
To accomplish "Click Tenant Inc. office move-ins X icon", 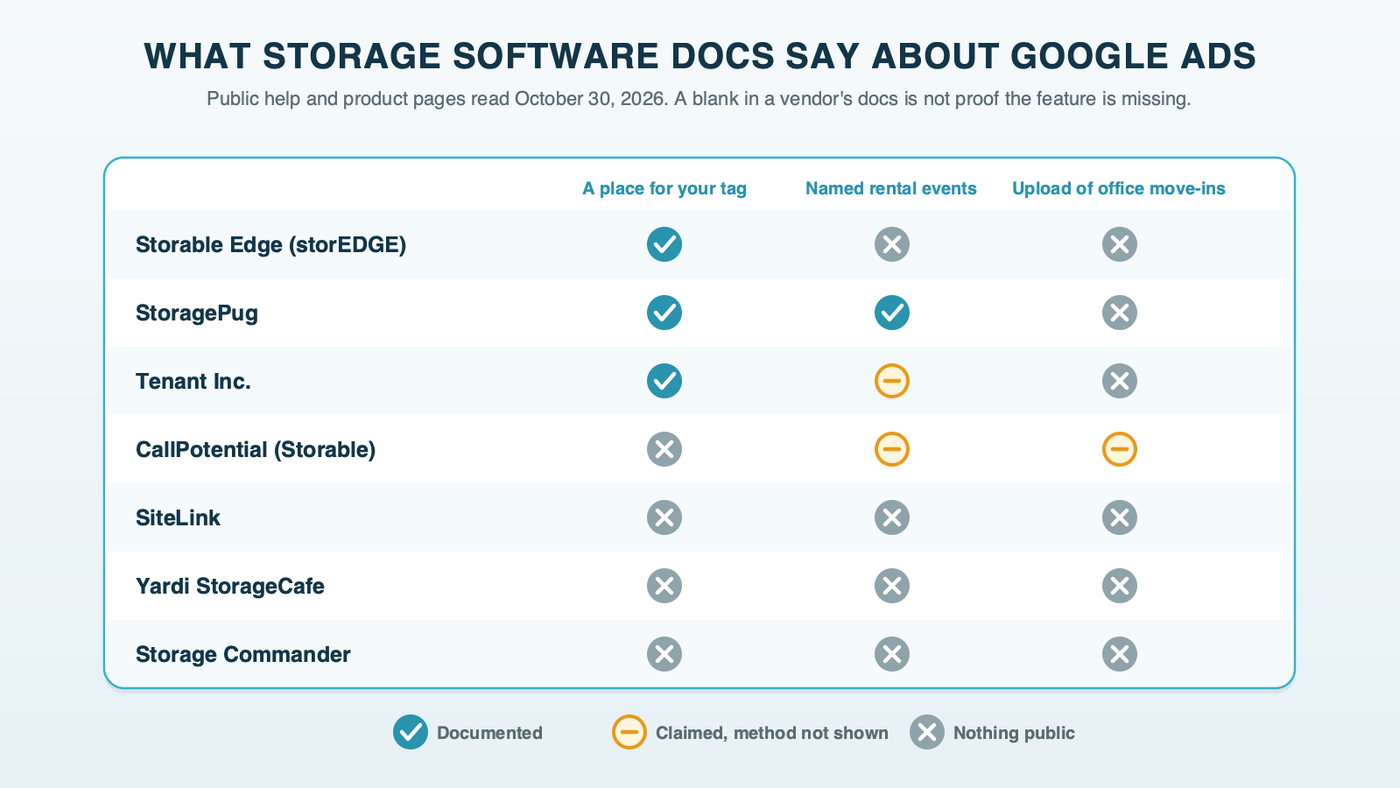I will (1120, 381).
